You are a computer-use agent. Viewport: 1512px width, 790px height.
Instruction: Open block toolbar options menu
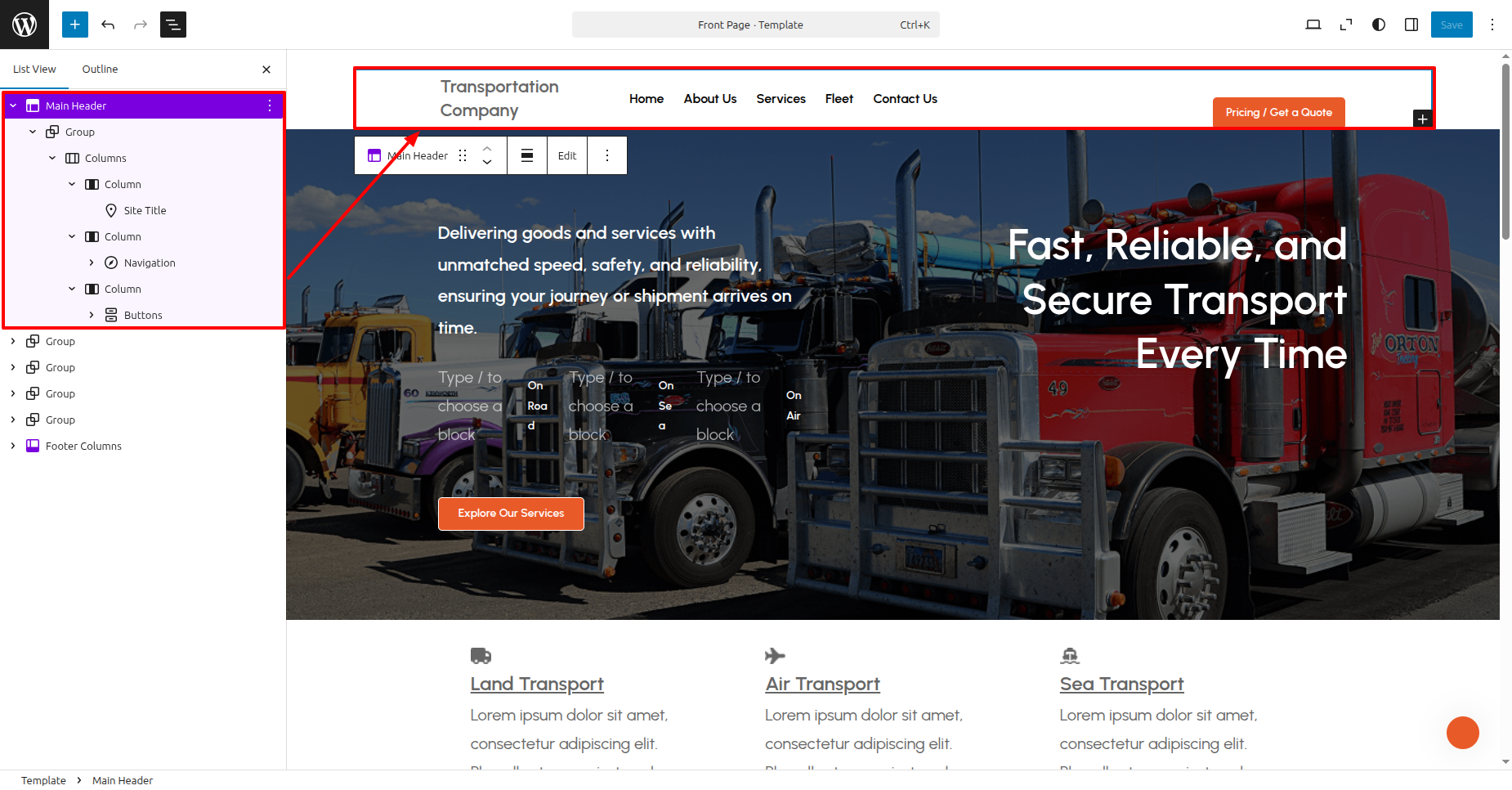pos(607,155)
